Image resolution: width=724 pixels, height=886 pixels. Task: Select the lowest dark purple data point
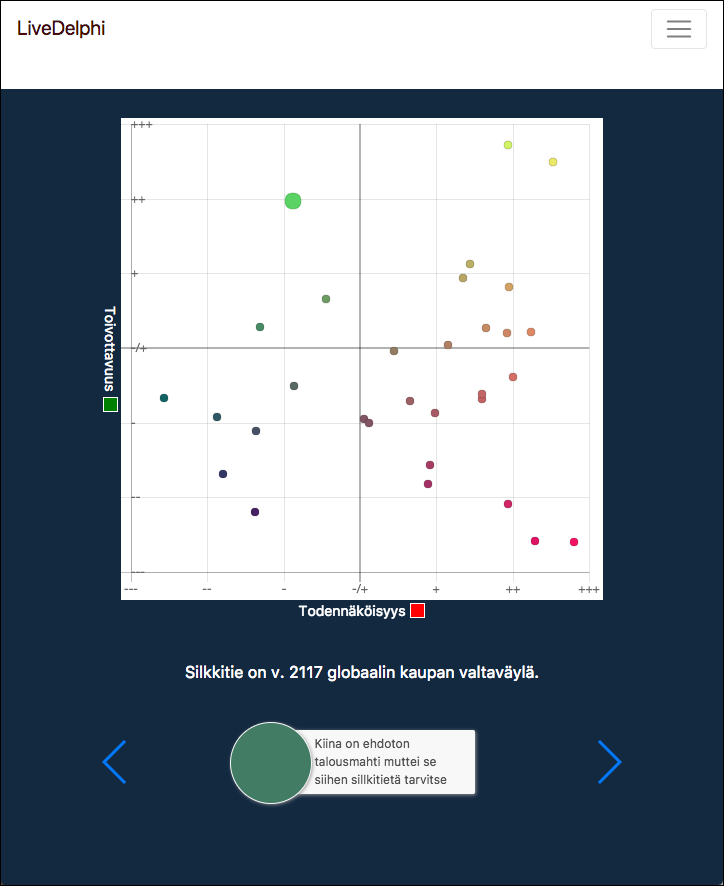point(255,512)
